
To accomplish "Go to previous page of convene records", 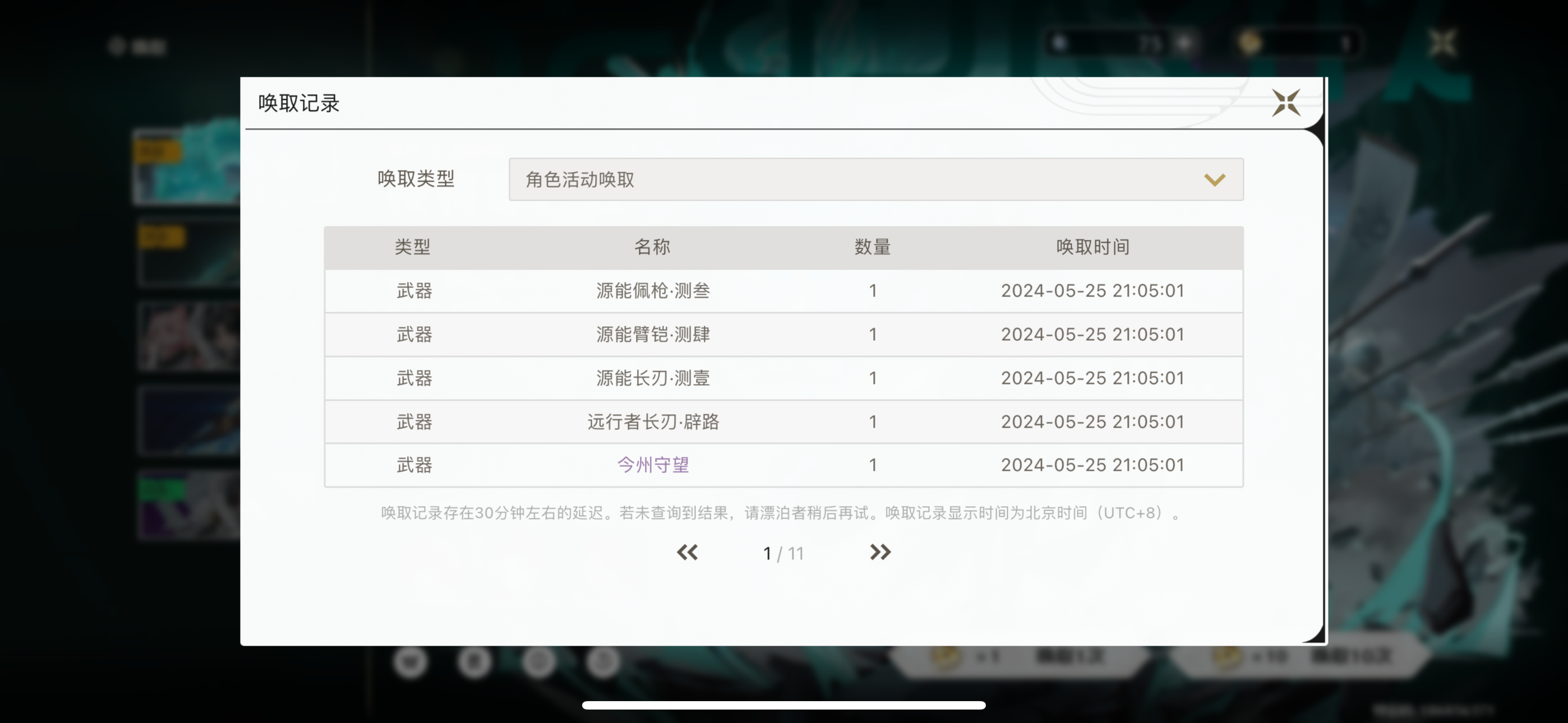I will [x=687, y=552].
